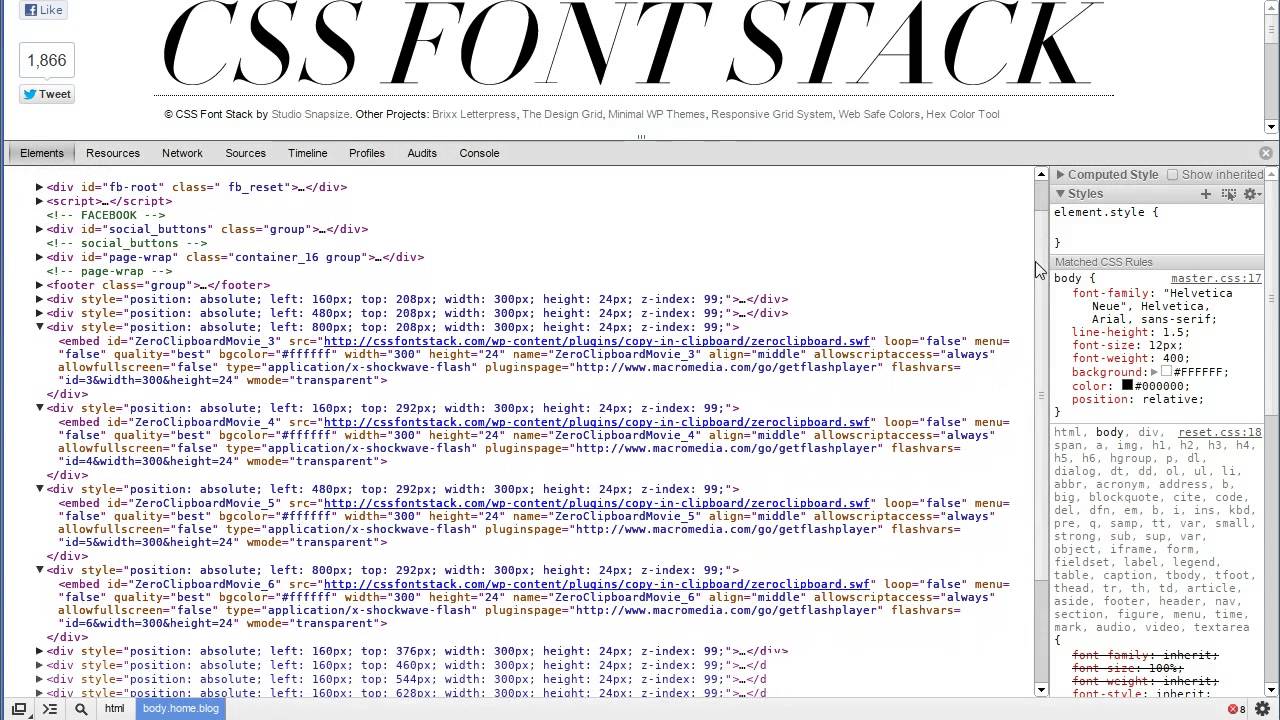
Task: Click the black #000000 color swatch
Action: (1127, 385)
